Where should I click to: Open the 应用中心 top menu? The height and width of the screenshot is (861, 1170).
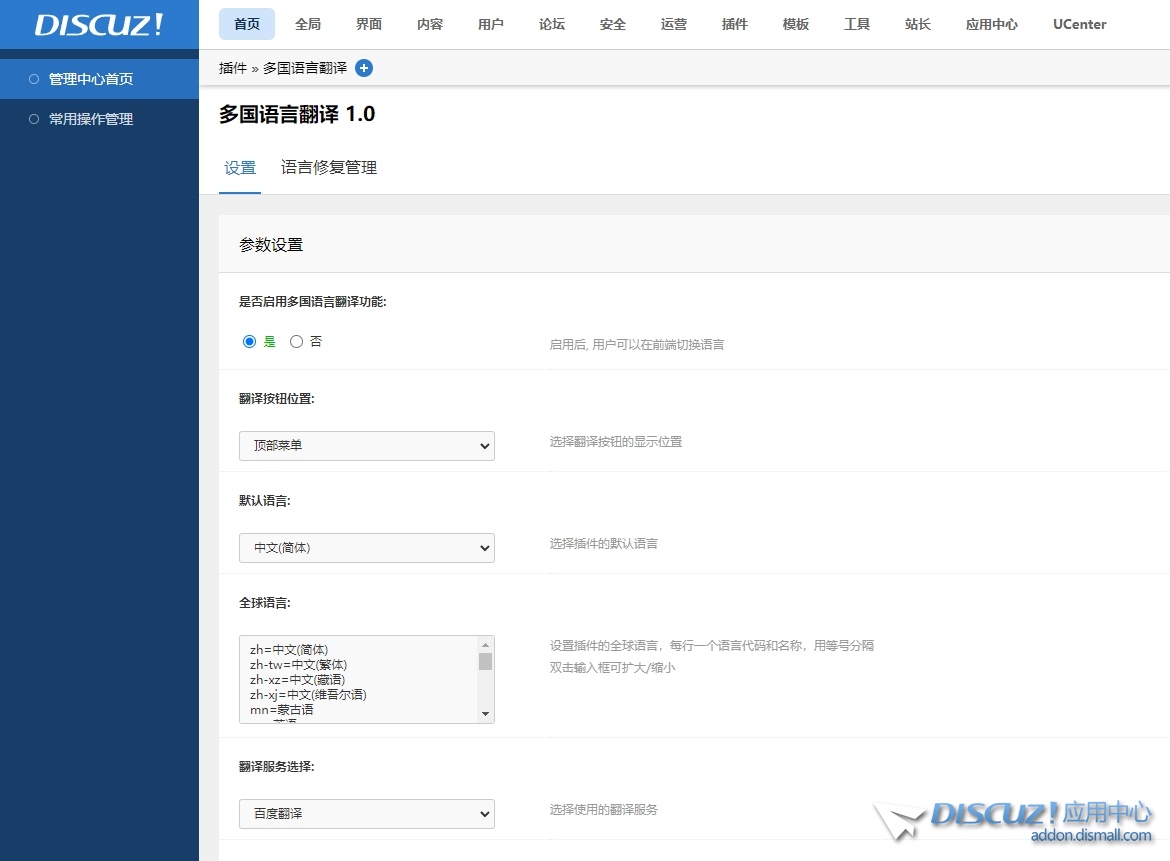(x=992, y=24)
